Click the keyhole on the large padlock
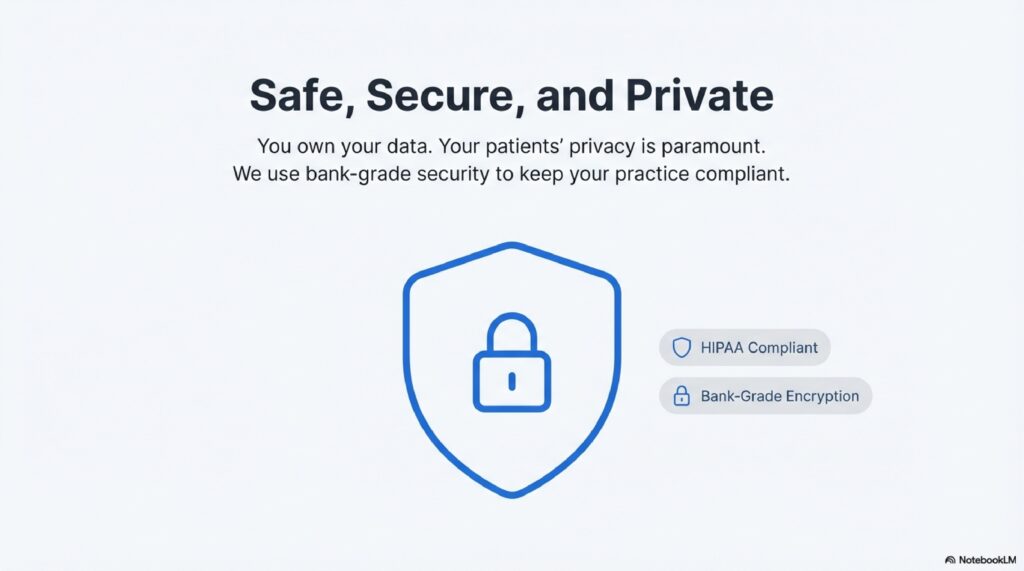The height and width of the screenshot is (571, 1024). click(511, 381)
